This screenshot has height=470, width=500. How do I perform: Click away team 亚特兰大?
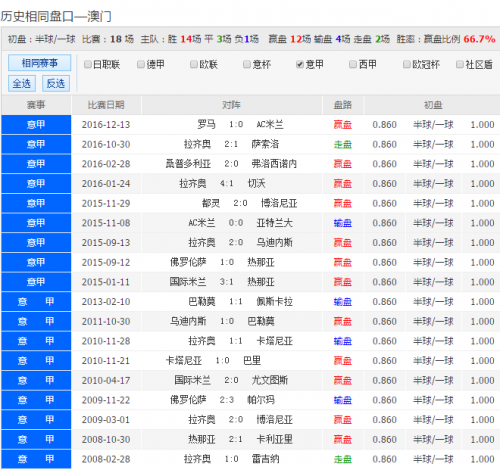pyautogui.click(x=274, y=223)
